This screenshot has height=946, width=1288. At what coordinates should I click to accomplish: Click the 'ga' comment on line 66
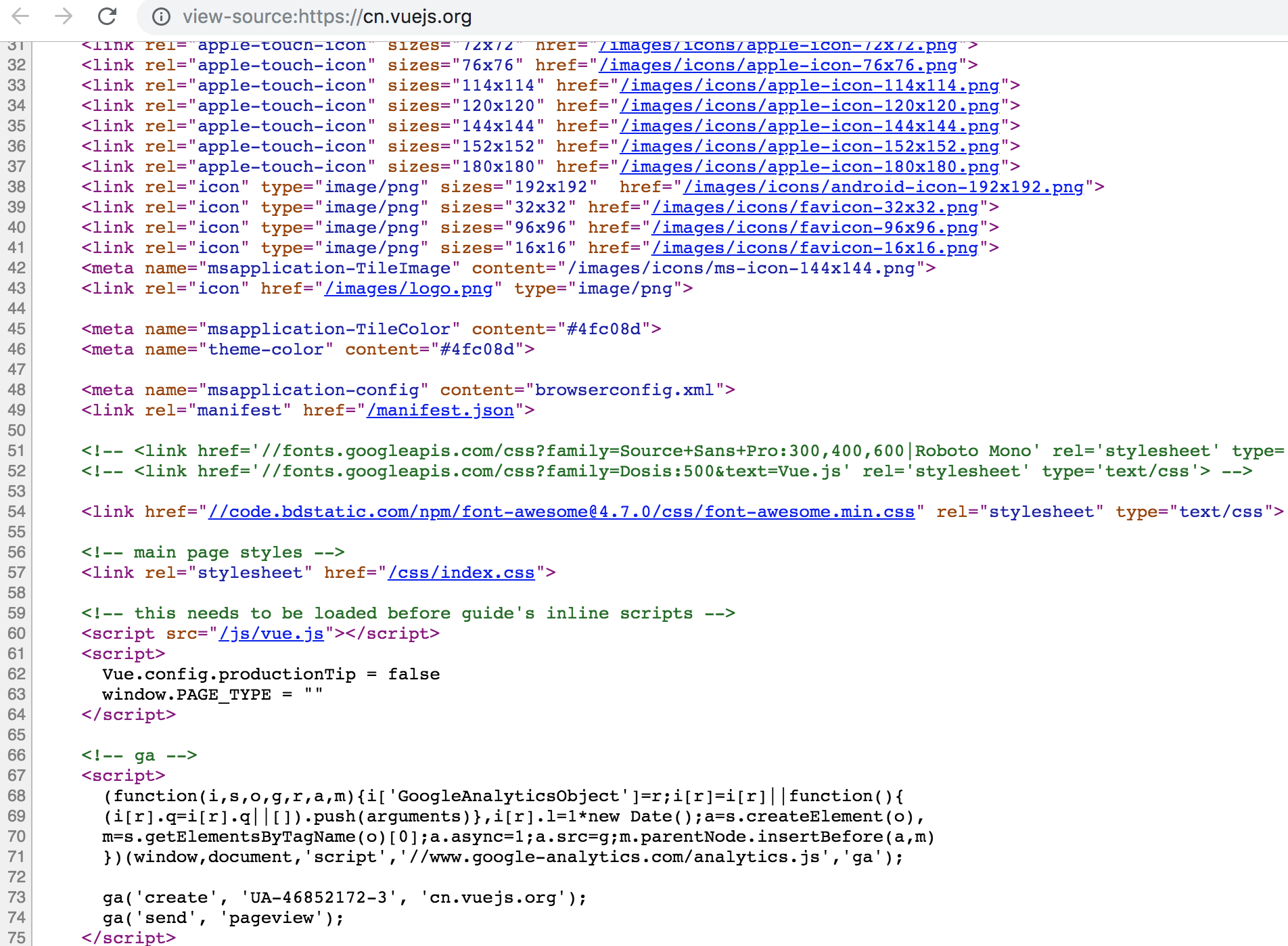139,756
